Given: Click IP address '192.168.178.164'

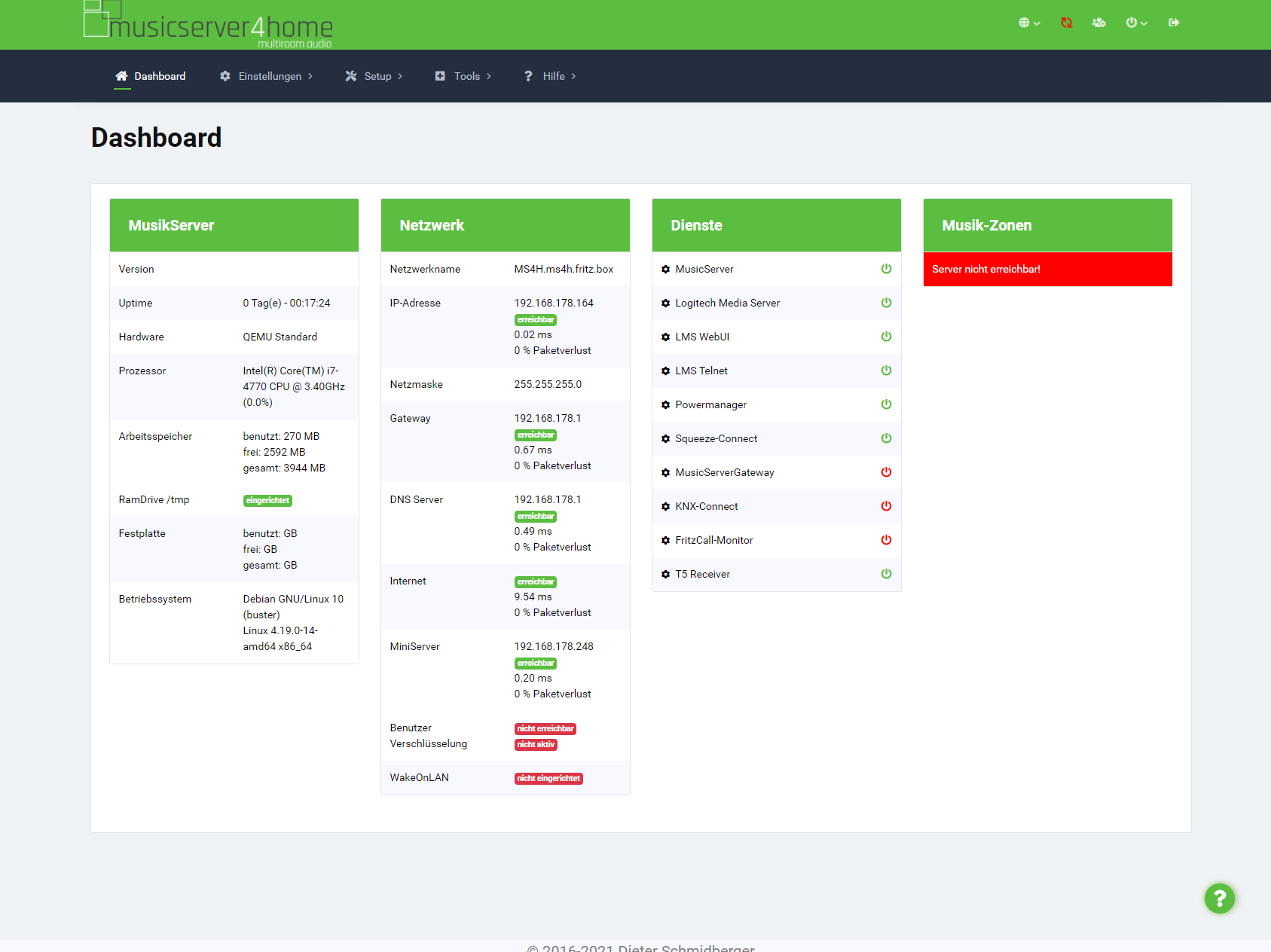Looking at the screenshot, I should point(554,304).
